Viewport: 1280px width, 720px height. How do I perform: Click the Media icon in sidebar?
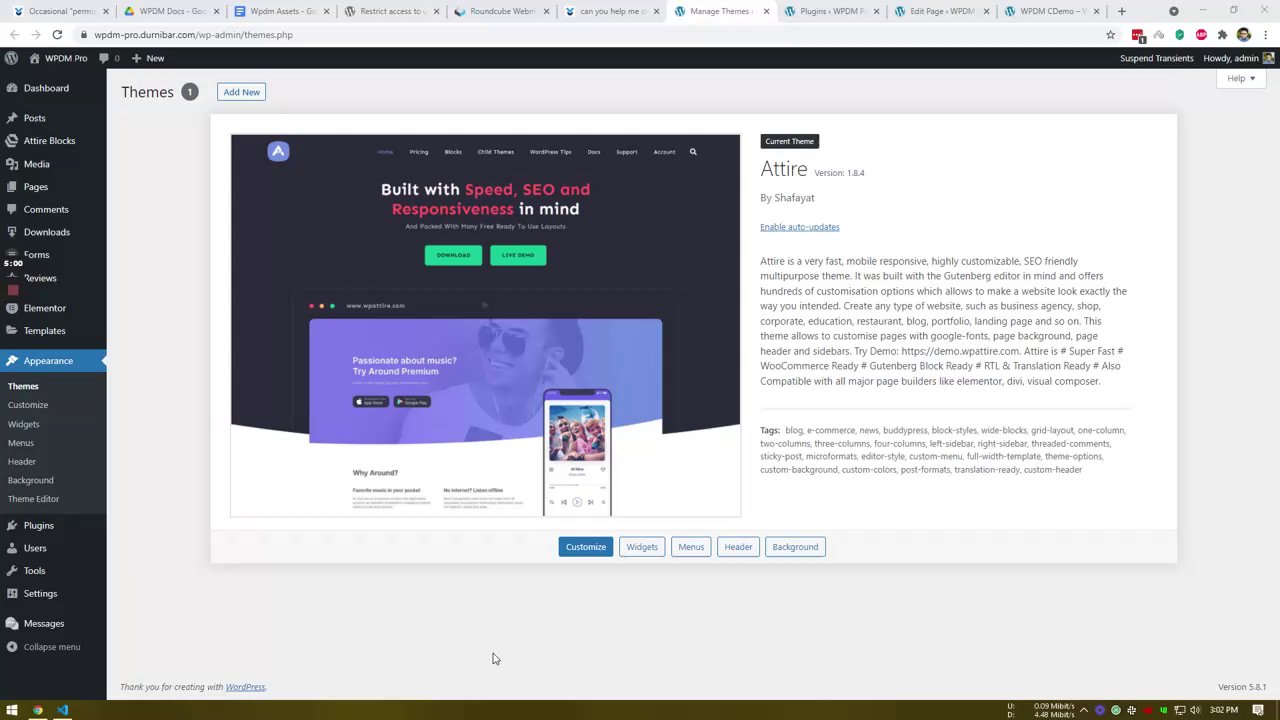pos(12,164)
